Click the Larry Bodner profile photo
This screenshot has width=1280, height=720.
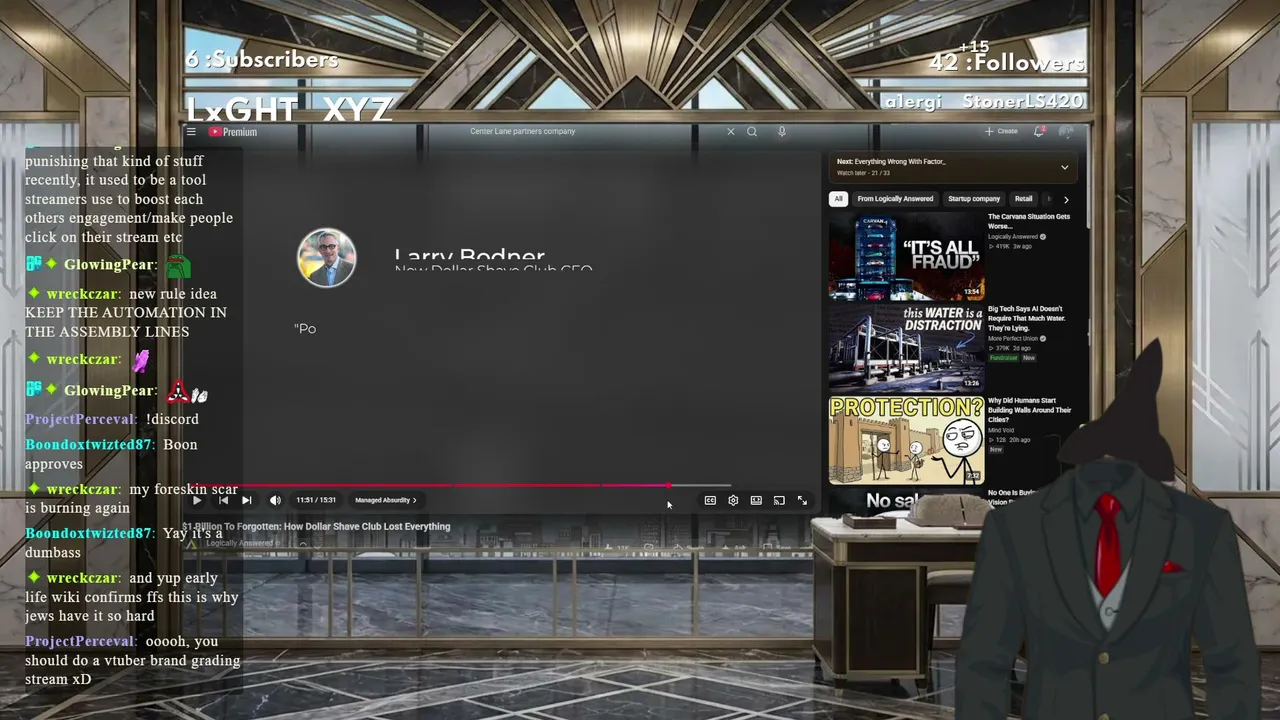click(327, 258)
